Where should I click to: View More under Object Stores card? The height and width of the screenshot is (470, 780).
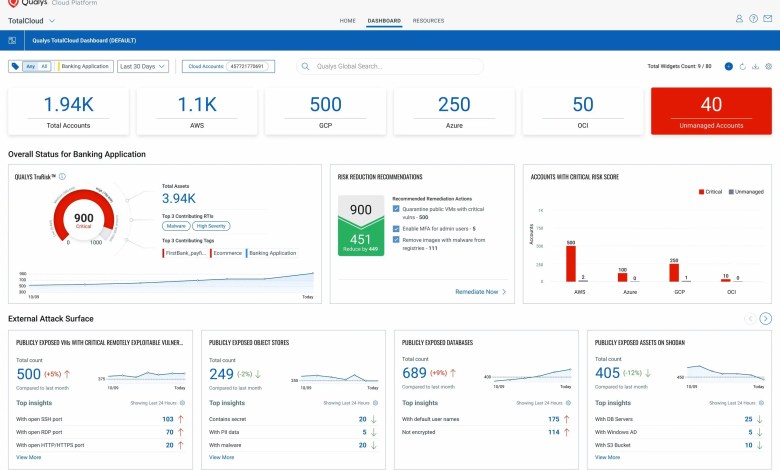coord(221,457)
